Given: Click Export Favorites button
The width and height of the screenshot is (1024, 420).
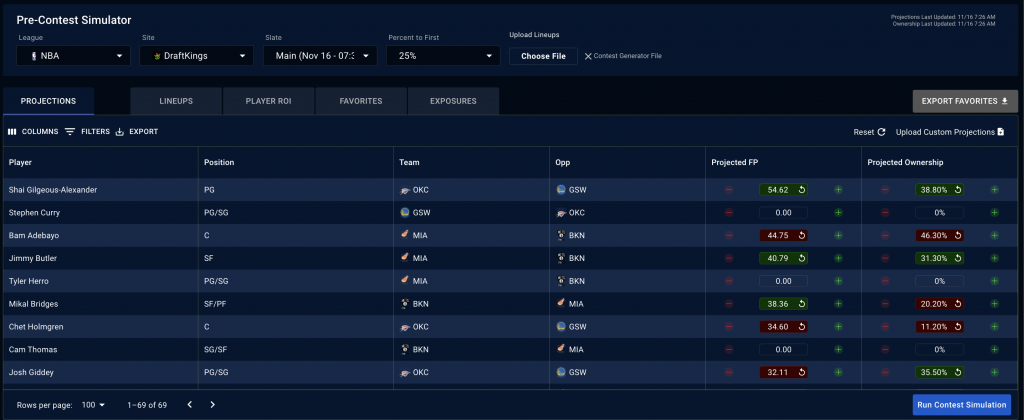Looking at the screenshot, I should coord(965,101).
